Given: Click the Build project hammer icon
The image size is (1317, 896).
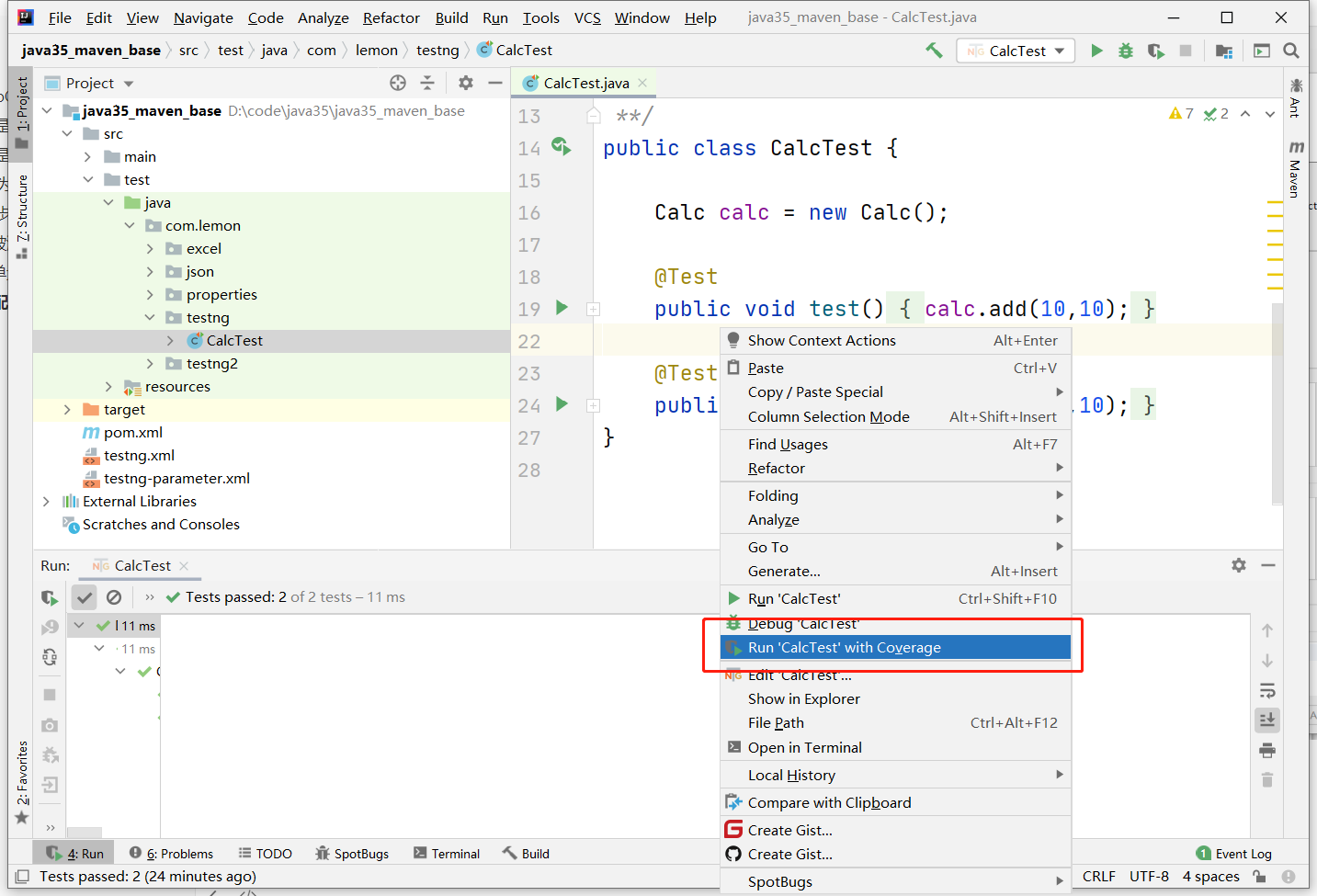Looking at the screenshot, I should point(934,51).
